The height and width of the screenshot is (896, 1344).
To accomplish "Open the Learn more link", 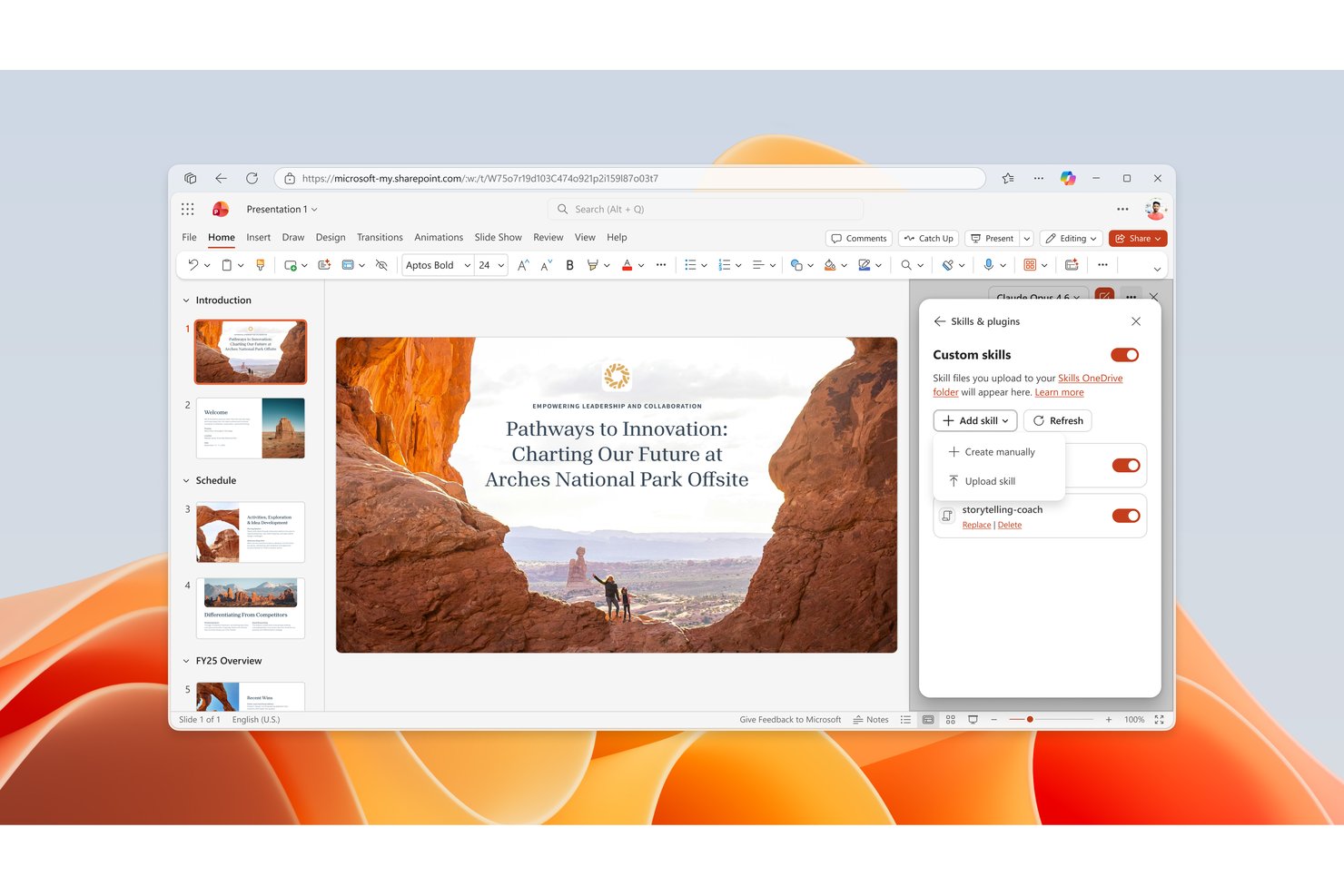I will click(x=1059, y=392).
